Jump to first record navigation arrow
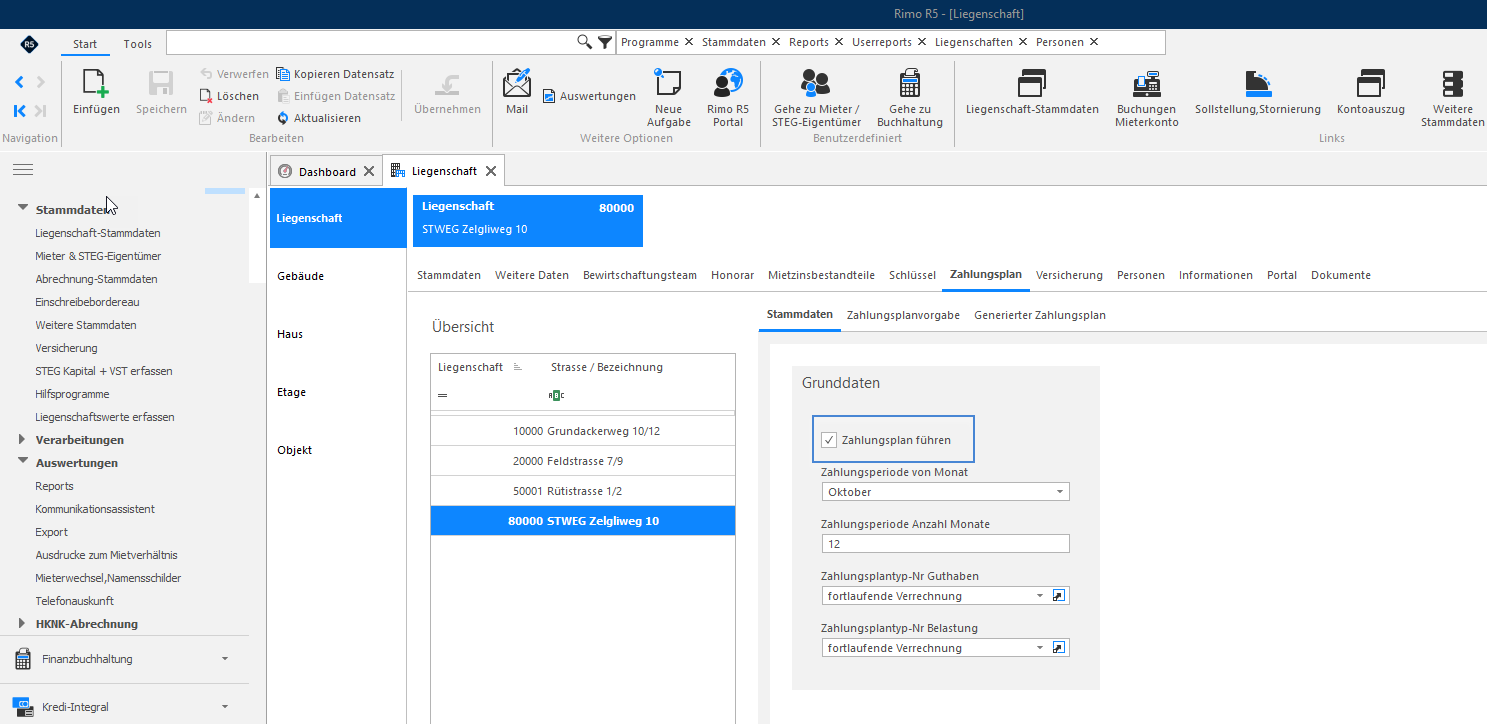 pyautogui.click(x=19, y=110)
